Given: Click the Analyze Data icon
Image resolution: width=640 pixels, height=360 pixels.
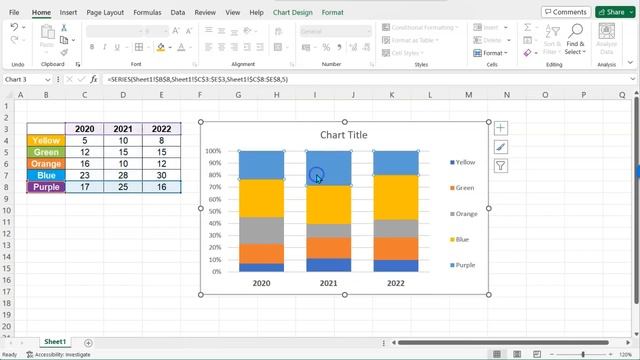Looking at the screenshot, I should point(607,39).
